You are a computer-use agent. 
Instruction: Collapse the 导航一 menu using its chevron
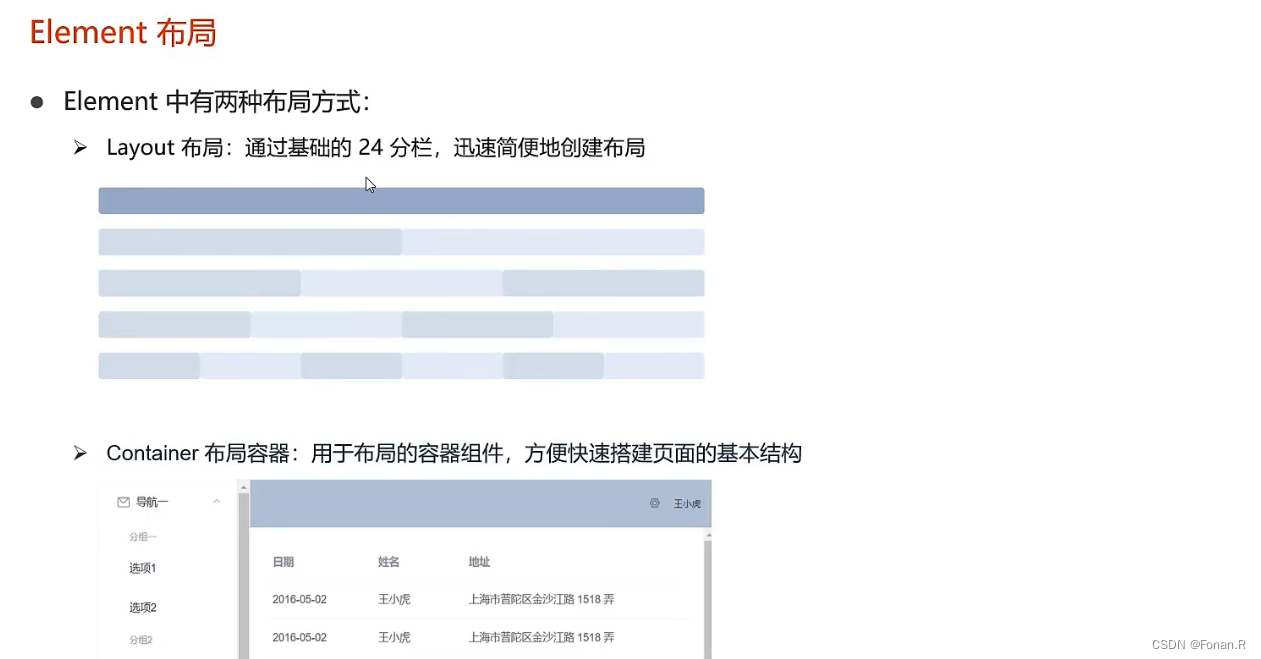click(216, 502)
